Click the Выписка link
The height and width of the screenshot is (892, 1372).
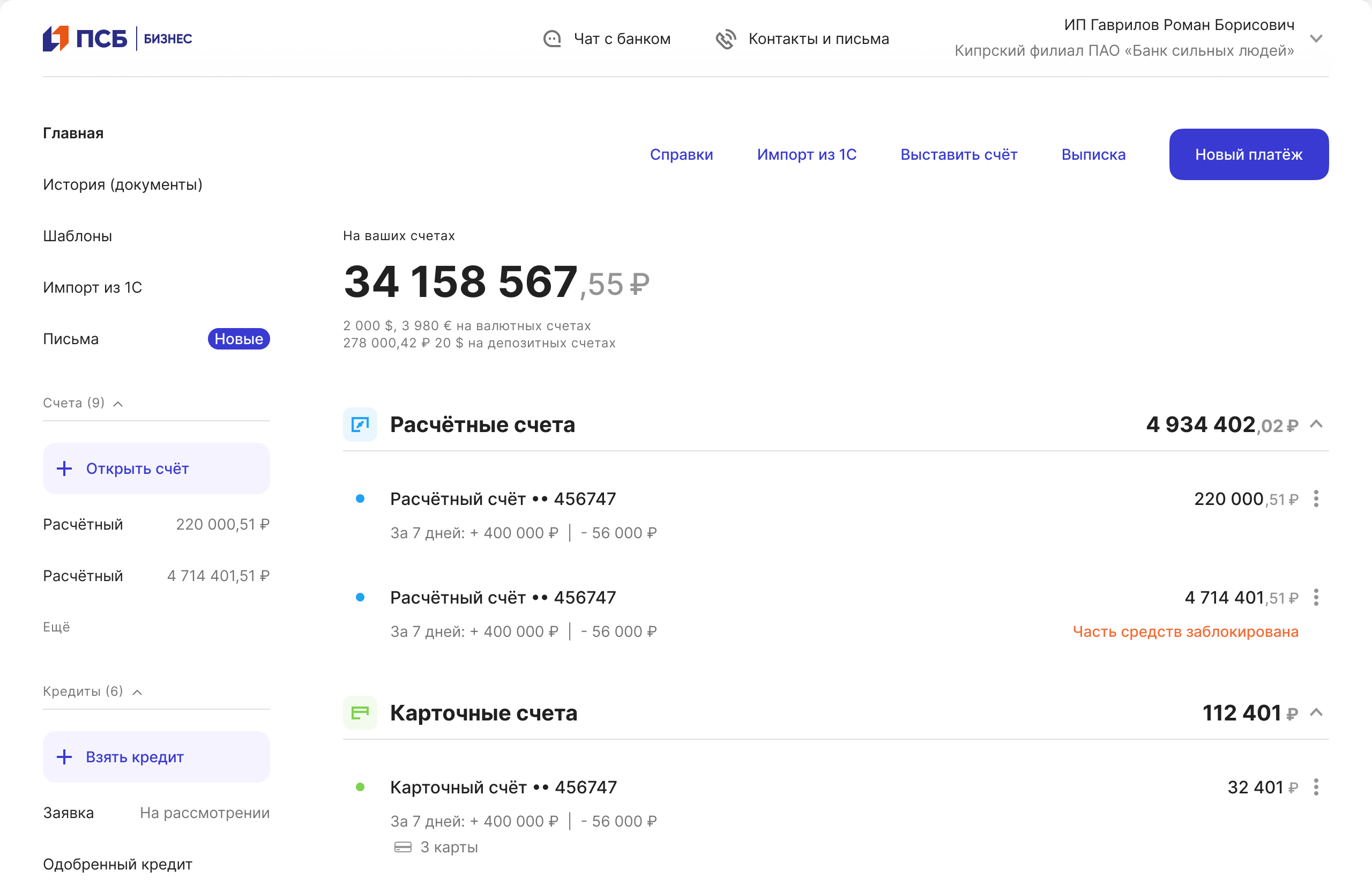tap(1093, 154)
